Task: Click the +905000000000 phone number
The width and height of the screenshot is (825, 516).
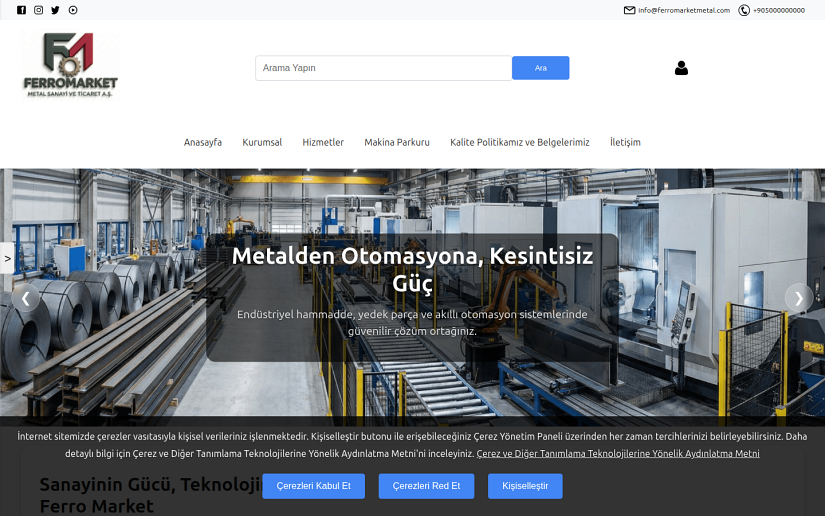Action: (779, 10)
